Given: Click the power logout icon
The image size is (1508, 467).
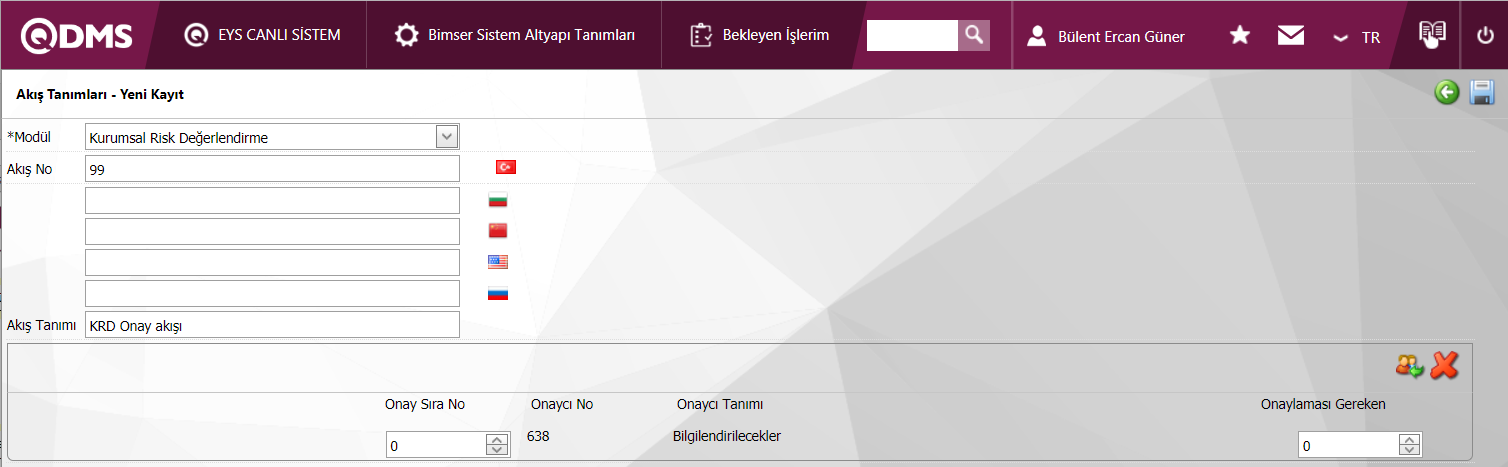Looking at the screenshot, I should (1485, 36).
